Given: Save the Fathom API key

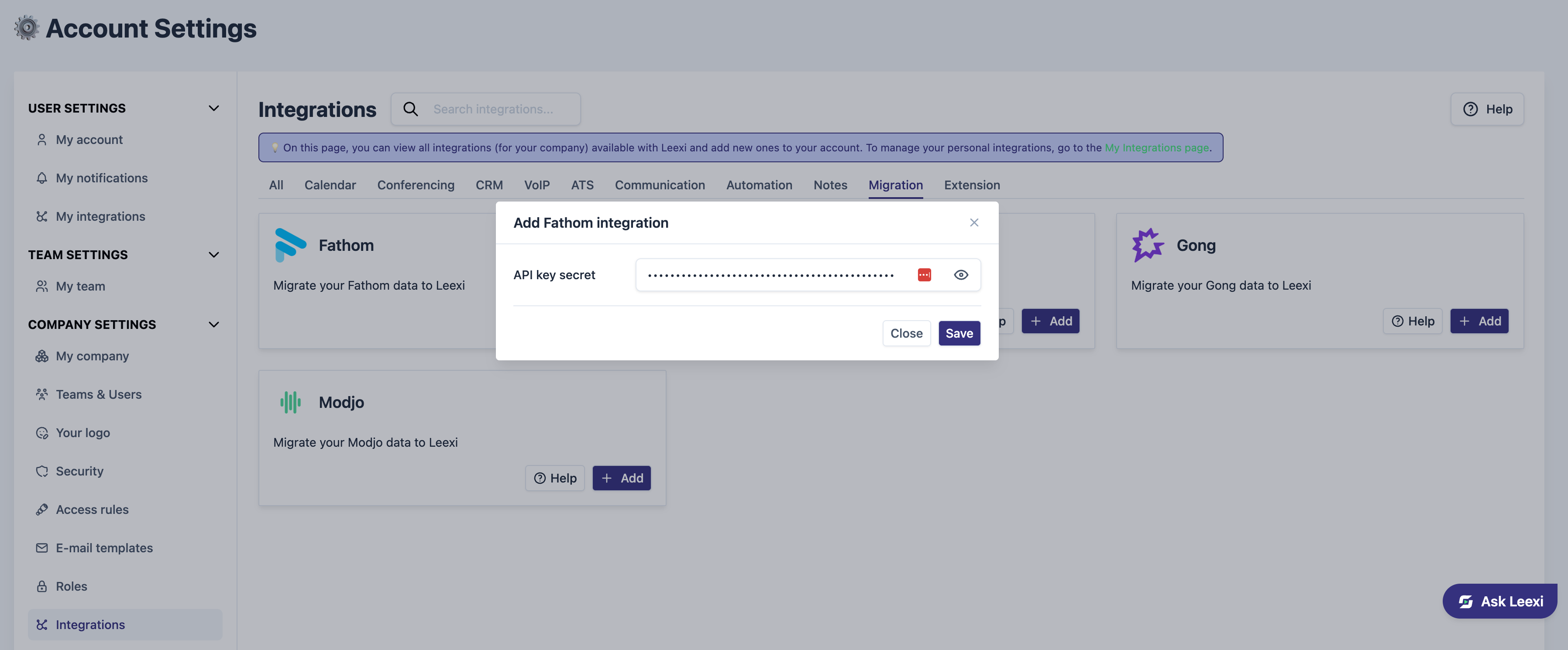Looking at the screenshot, I should (959, 333).
